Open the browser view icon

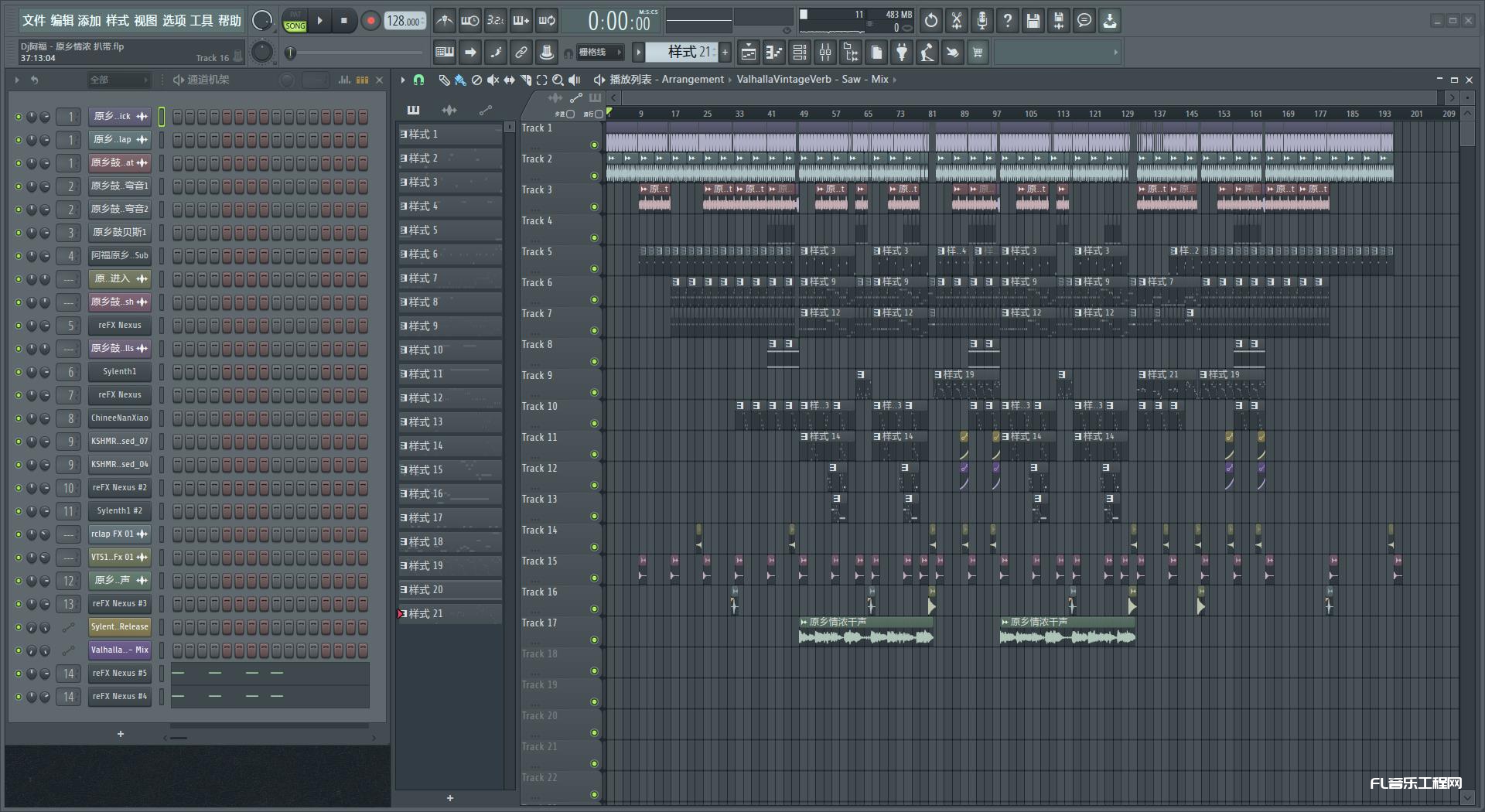pos(851,53)
